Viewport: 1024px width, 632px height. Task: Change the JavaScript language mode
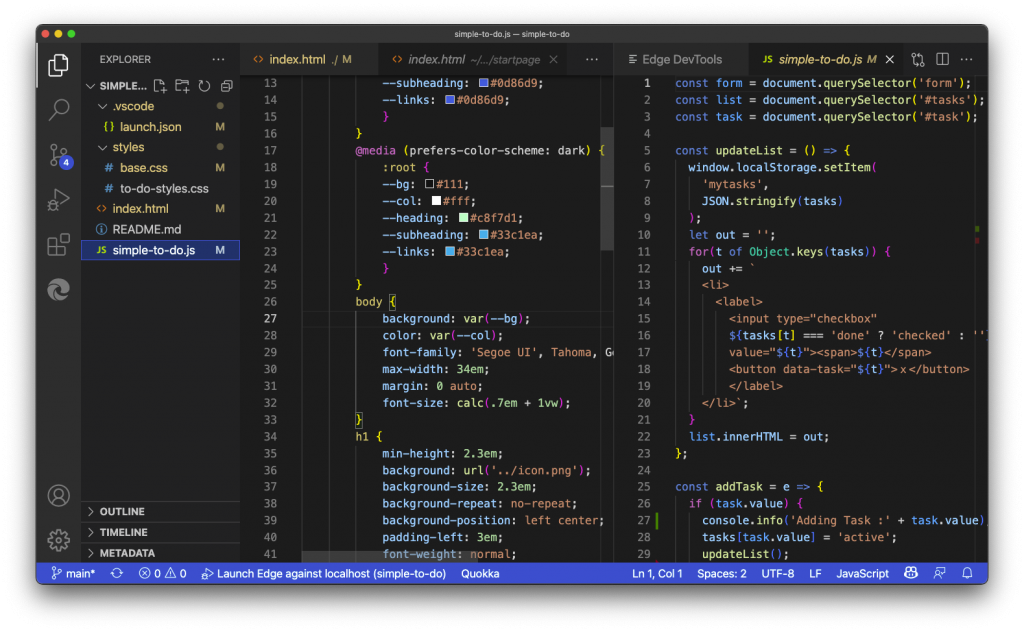[862, 573]
